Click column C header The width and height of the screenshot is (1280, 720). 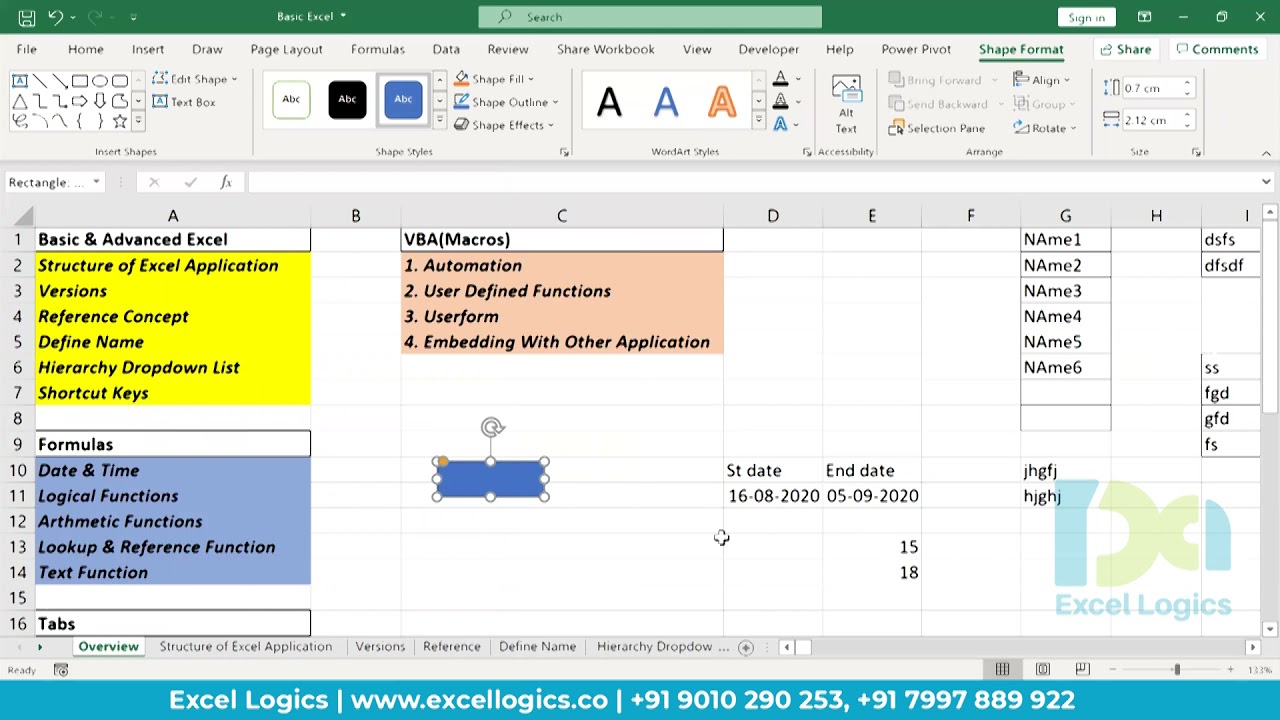pos(562,216)
